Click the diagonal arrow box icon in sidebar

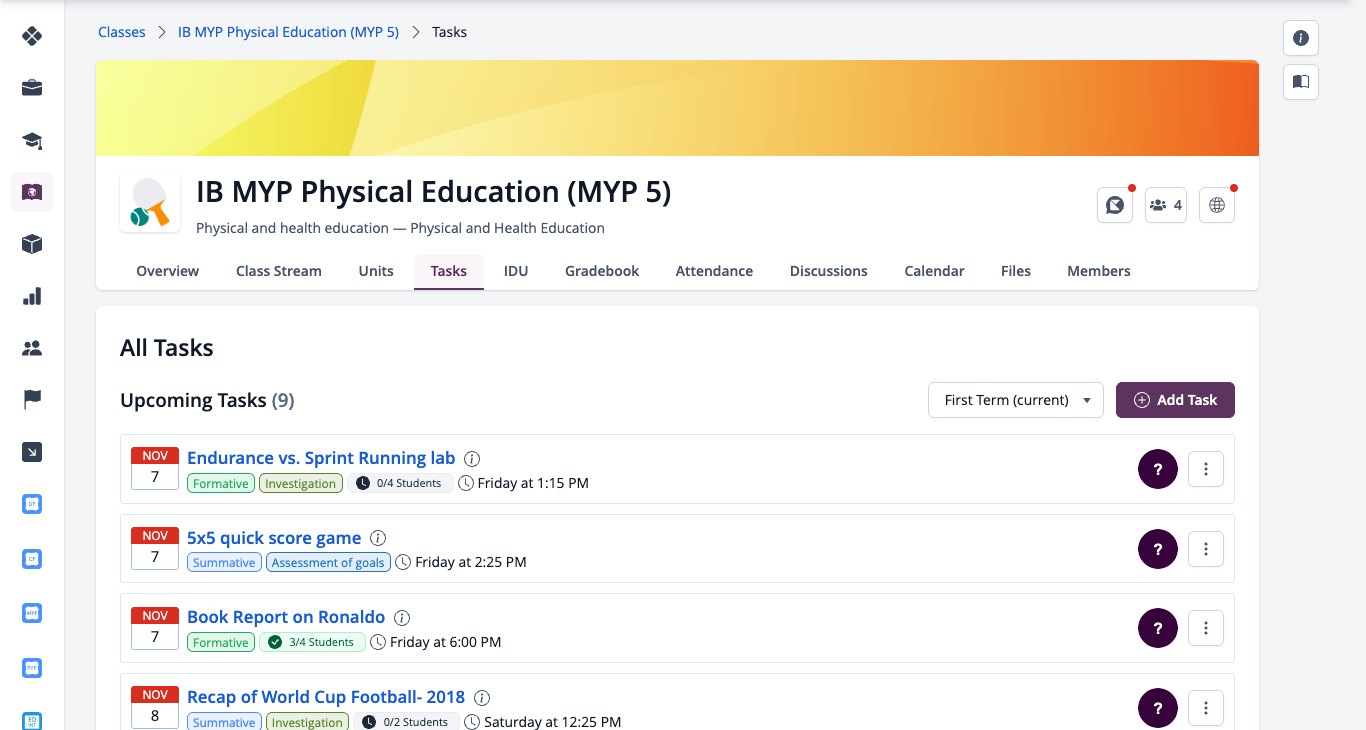click(32, 452)
